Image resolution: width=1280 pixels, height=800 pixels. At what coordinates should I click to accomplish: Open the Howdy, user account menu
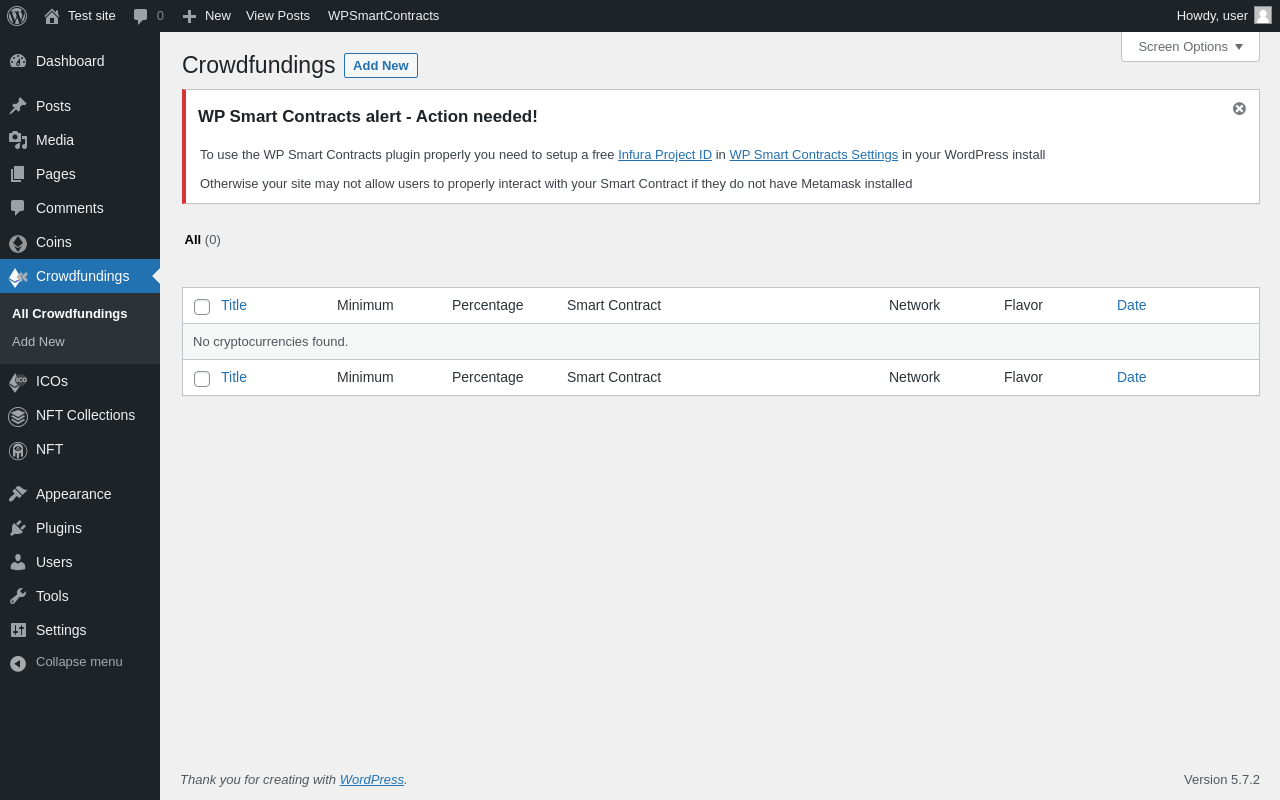[1224, 16]
